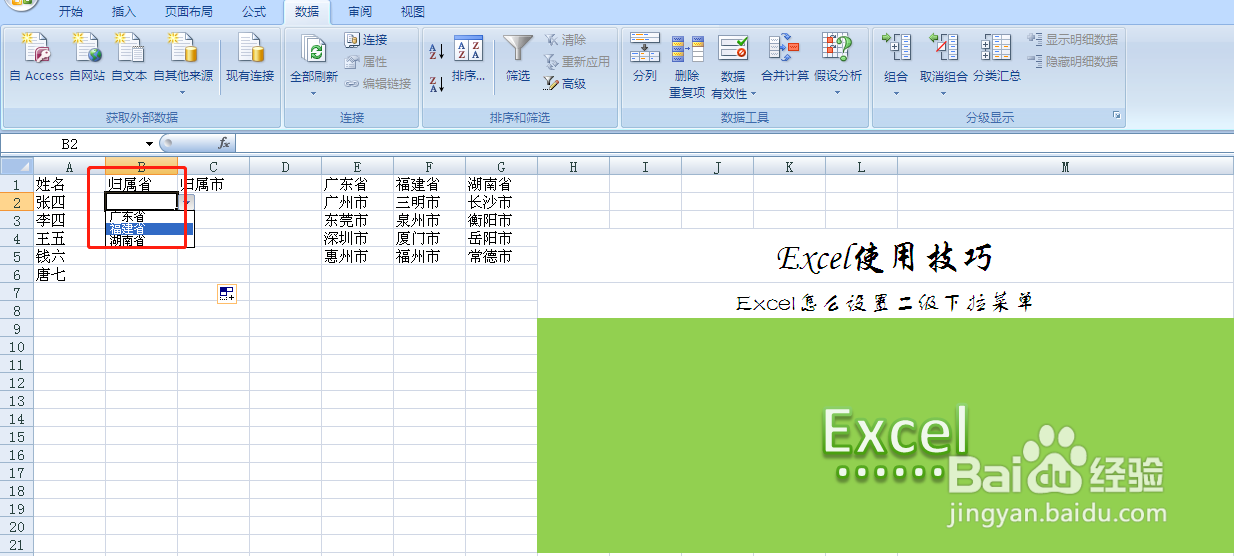The height and width of the screenshot is (556, 1234).
Task: Sort descending Z to A
Action: coord(436,84)
